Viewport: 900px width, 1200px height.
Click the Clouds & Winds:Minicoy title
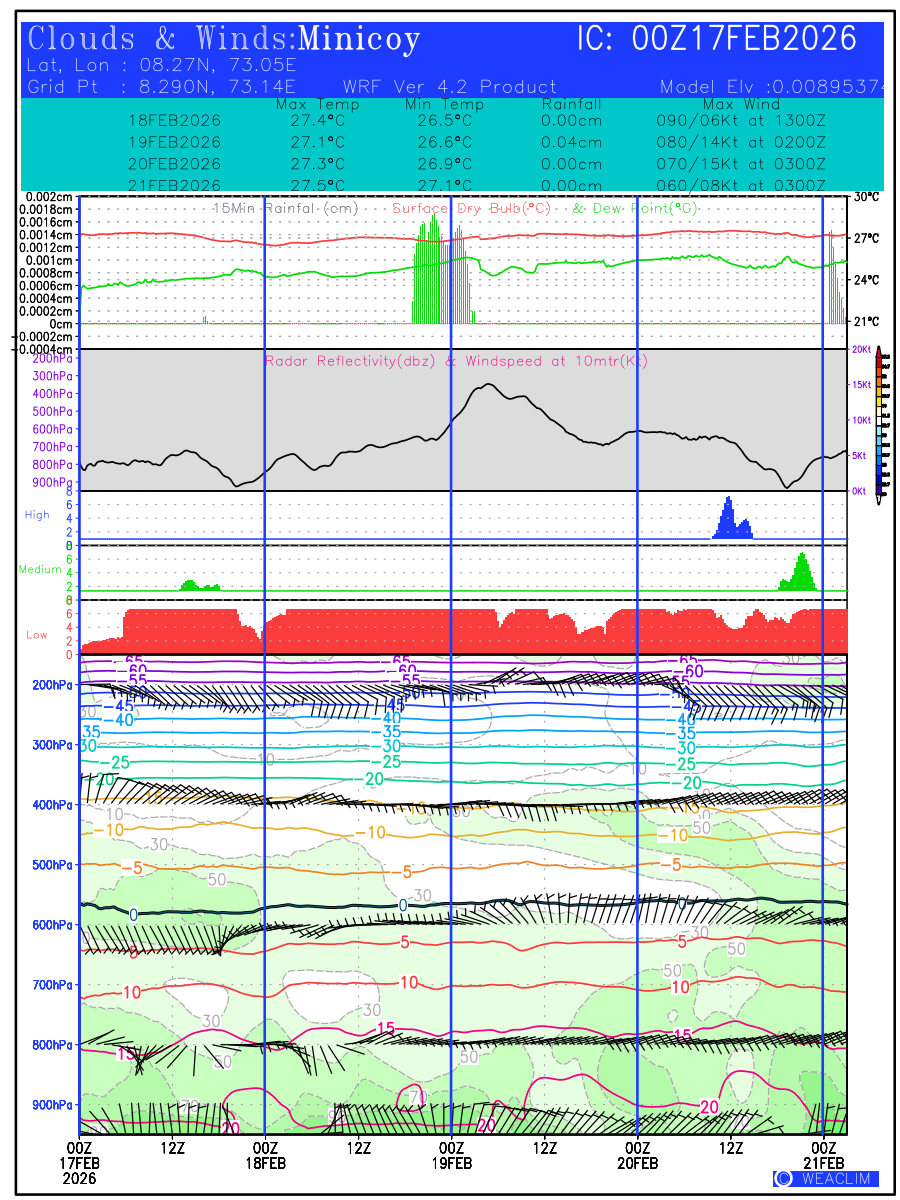point(224,40)
